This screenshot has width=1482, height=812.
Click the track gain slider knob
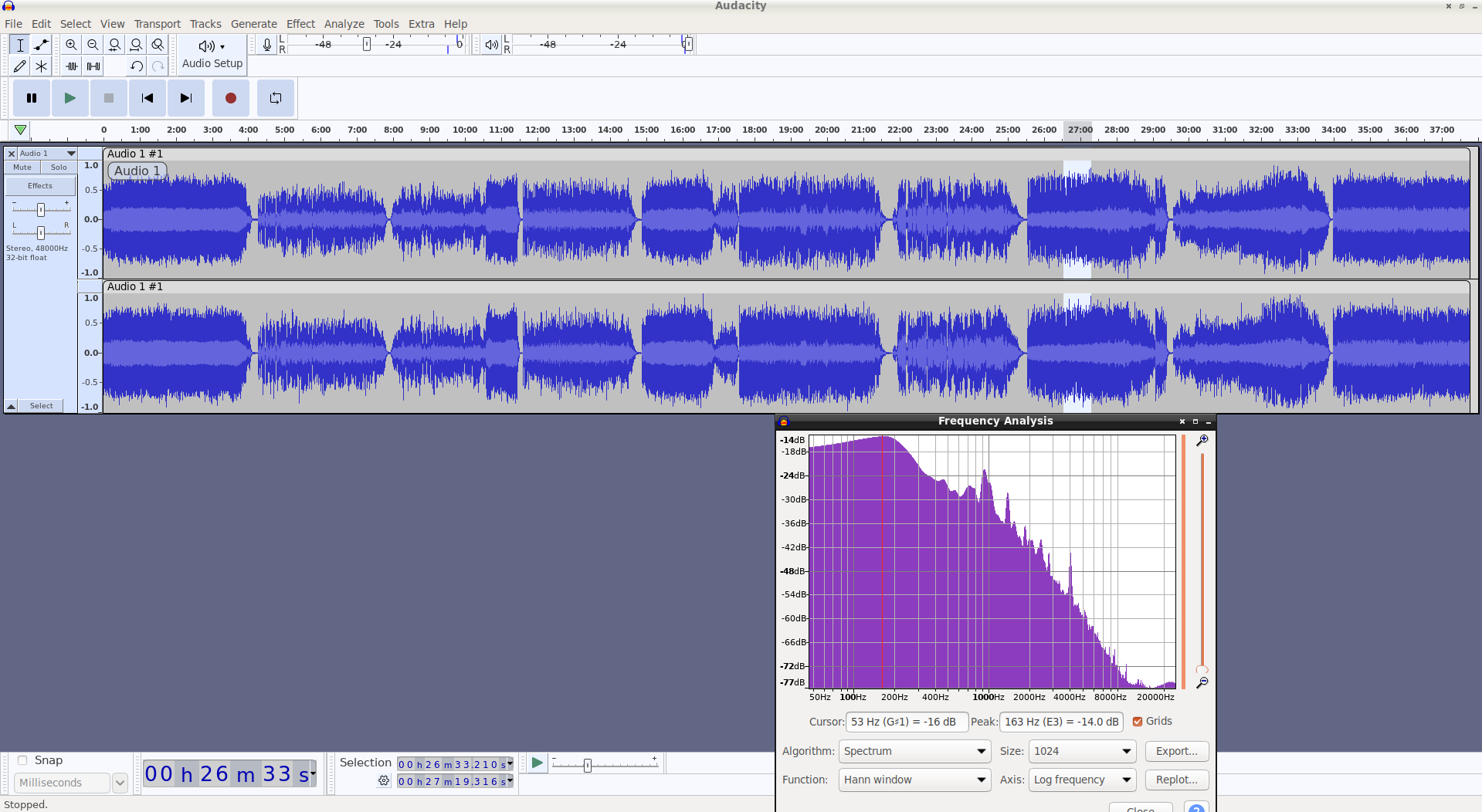point(41,209)
